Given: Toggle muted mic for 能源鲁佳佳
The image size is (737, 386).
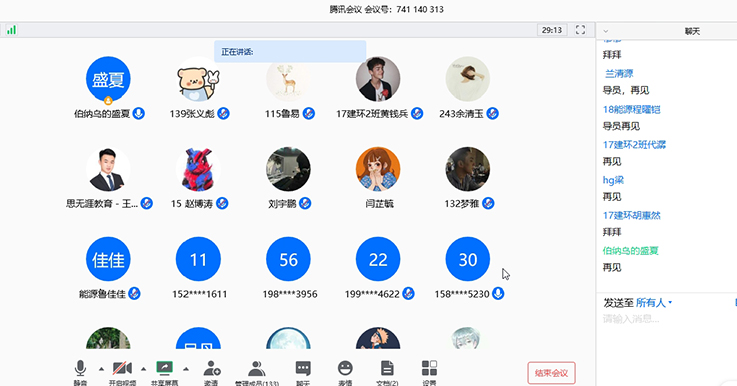Looking at the screenshot, I should tap(134, 294).
